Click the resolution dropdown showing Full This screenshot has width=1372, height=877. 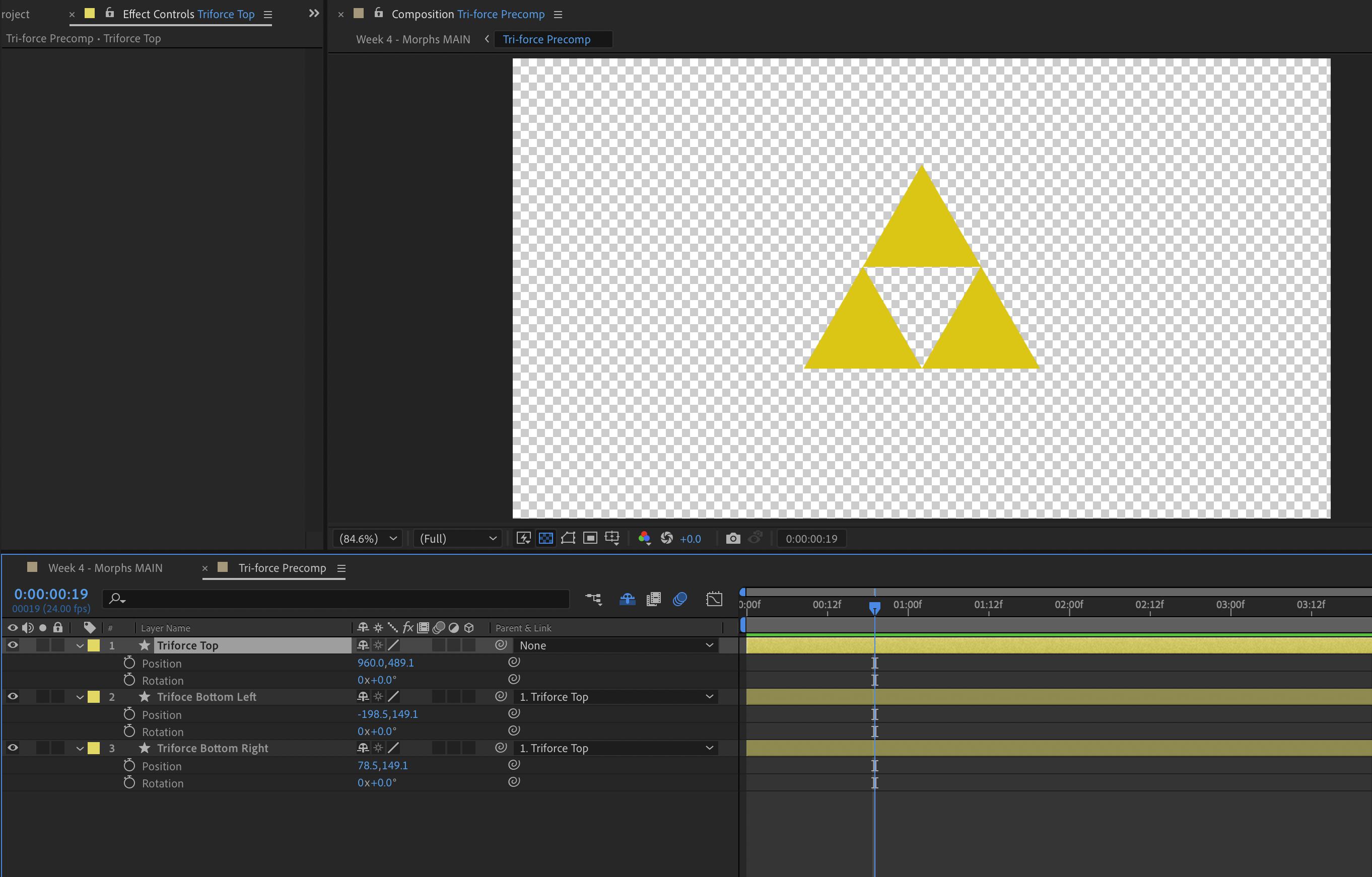coord(454,539)
